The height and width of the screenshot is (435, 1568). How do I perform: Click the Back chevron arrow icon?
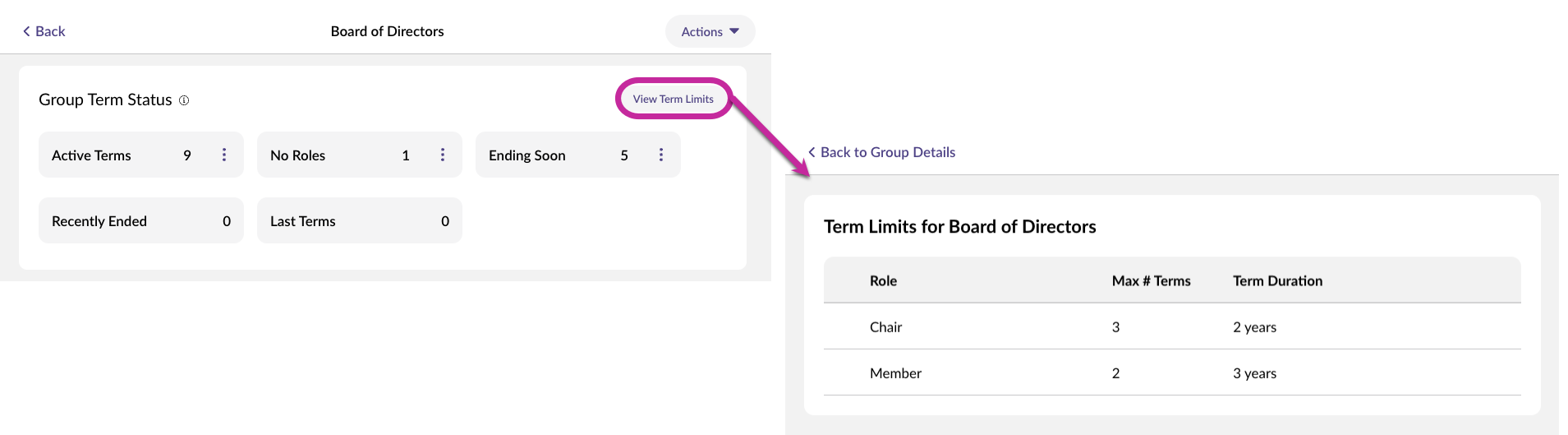point(26,31)
